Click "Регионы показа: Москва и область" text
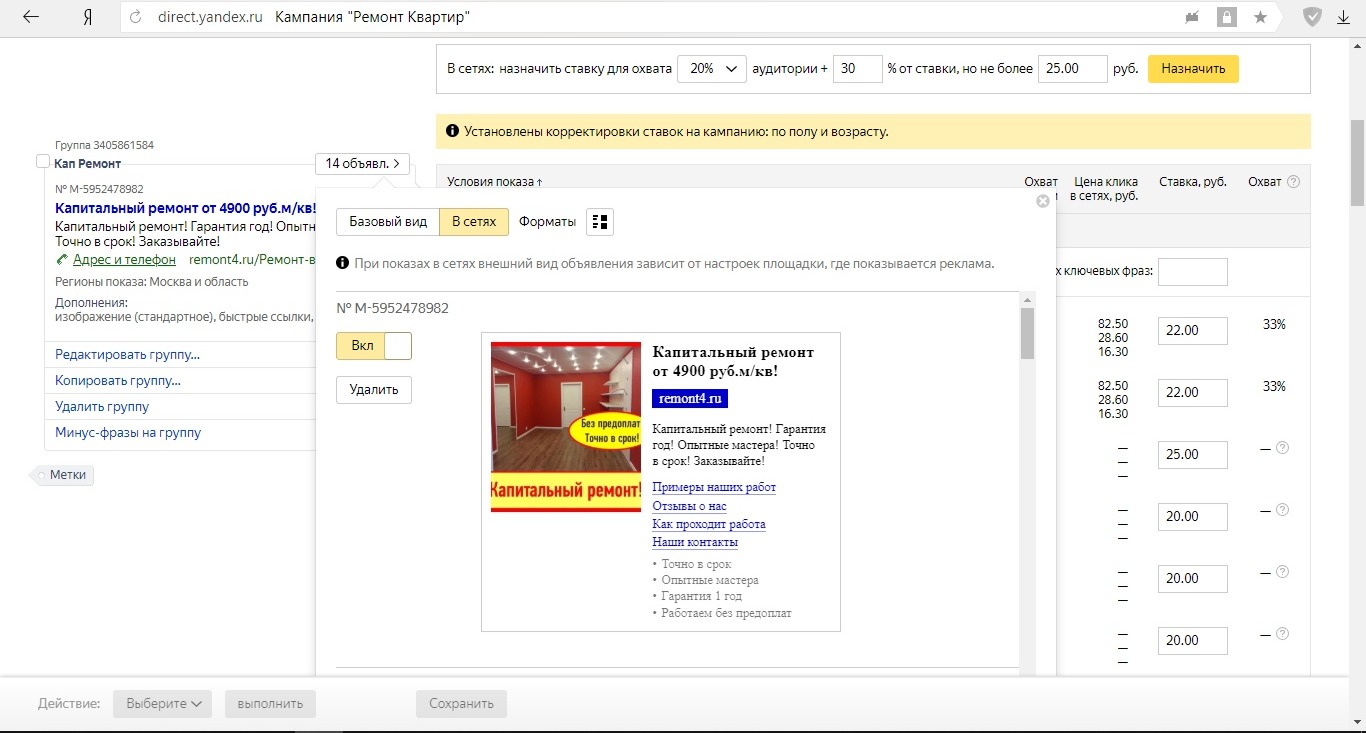This screenshot has height=733, width=1366. (152, 282)
